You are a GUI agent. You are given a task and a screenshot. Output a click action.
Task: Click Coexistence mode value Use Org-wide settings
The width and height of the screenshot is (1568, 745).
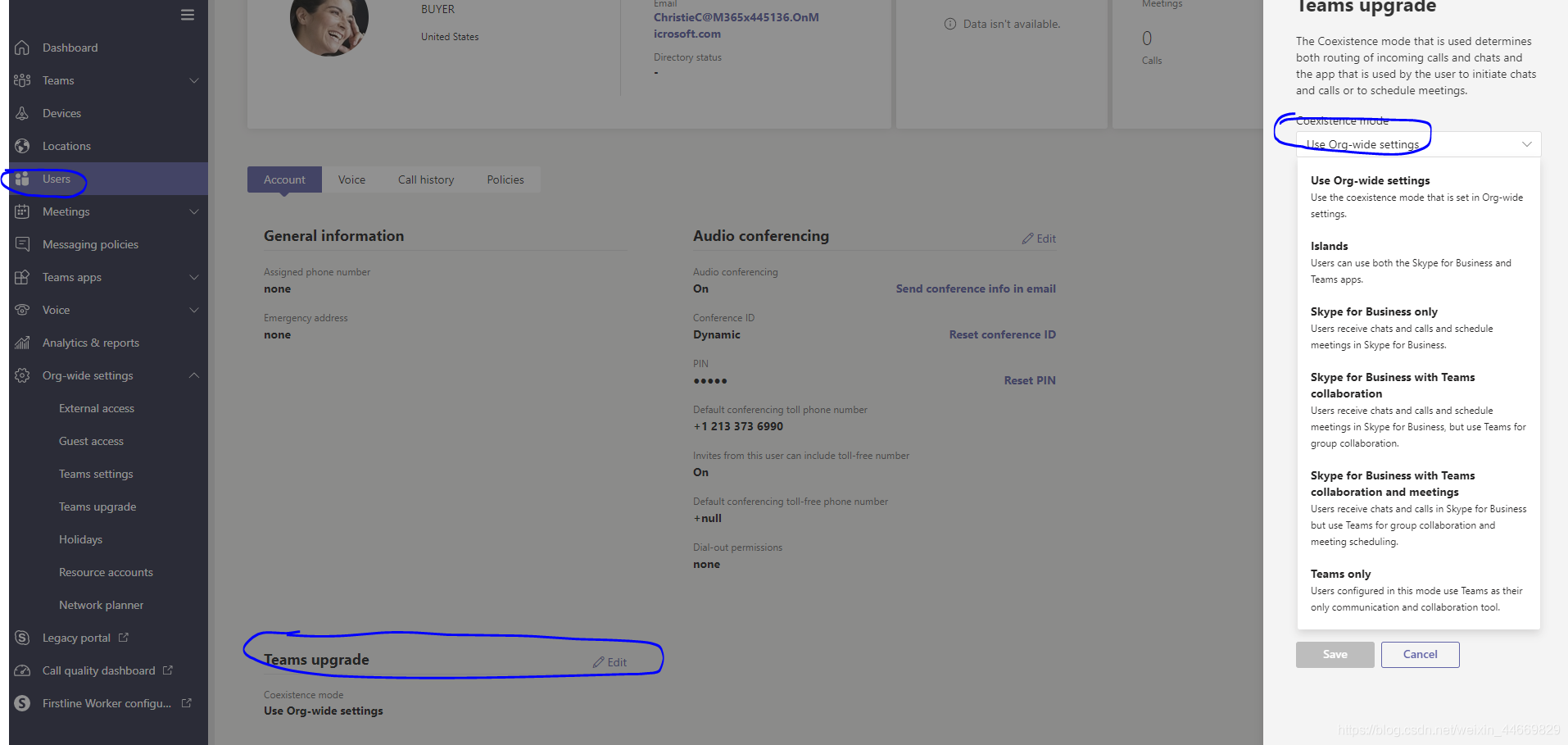click(323, 711)
